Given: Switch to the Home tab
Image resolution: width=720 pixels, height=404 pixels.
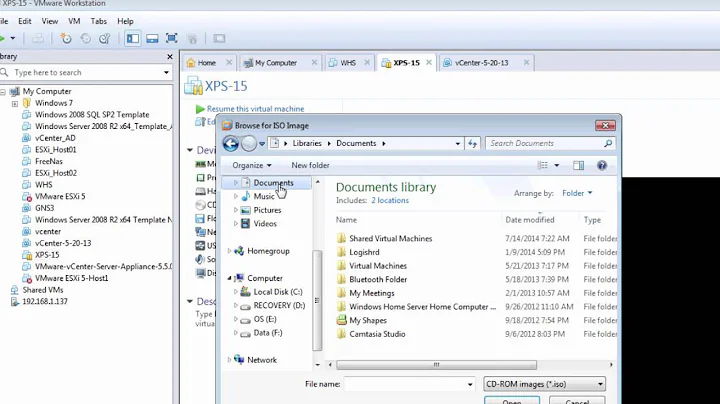Looking at the screenshot, I should pos(206,63).
